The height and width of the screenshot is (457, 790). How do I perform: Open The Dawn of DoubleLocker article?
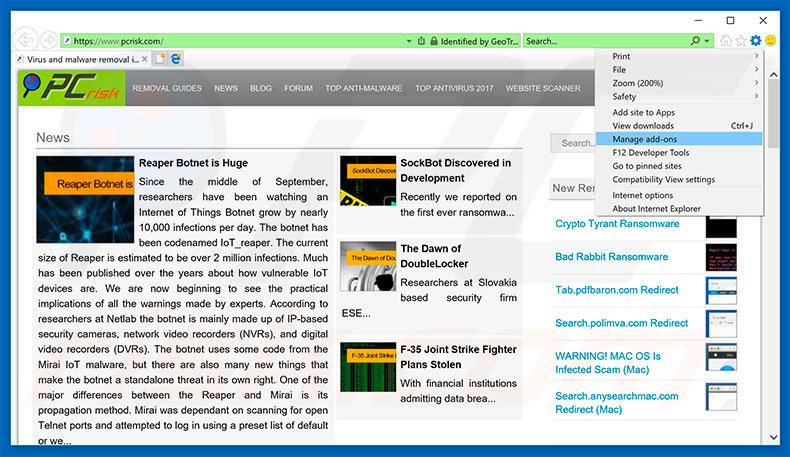(x=434, y=256)
